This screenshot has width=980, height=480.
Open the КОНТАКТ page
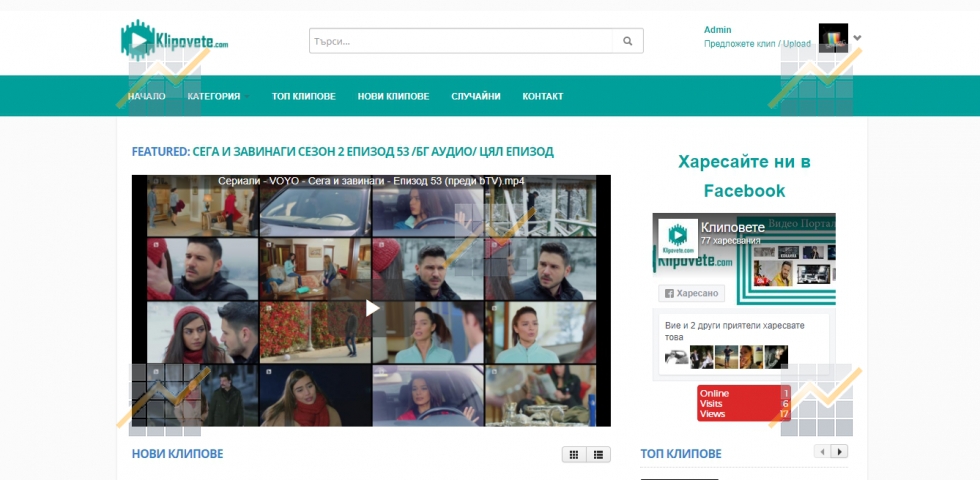tap(542, 96)
